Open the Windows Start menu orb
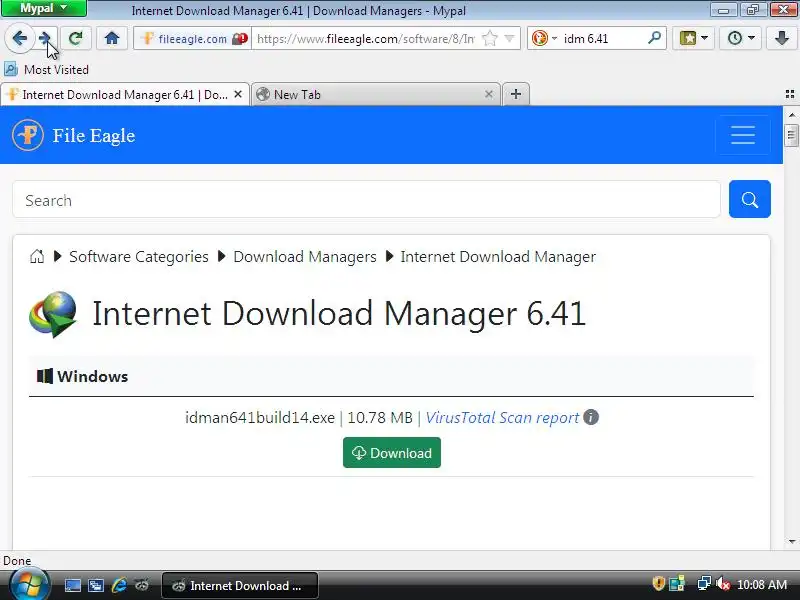This screenshot has width=800, height=600. click(x=30, y=585)
